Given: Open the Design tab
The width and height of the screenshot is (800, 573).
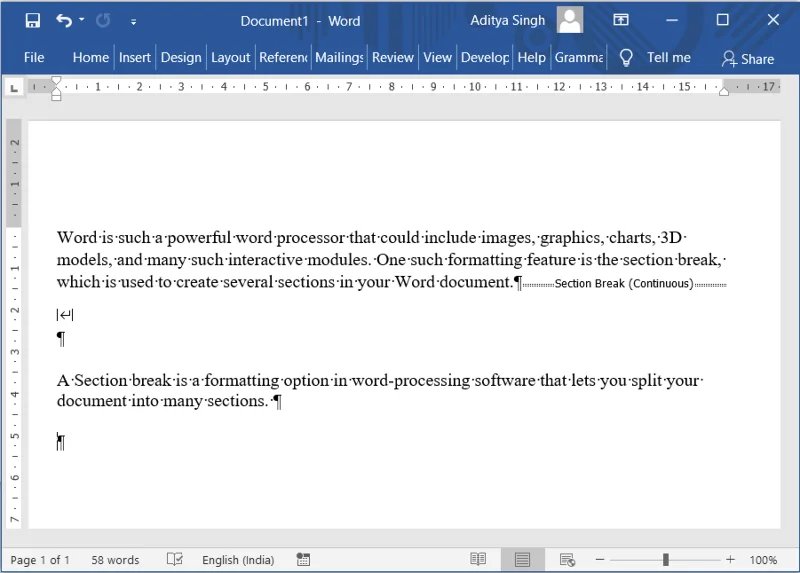Looking at the screenshot, I should pyautogui.click(x=181, y=57).
